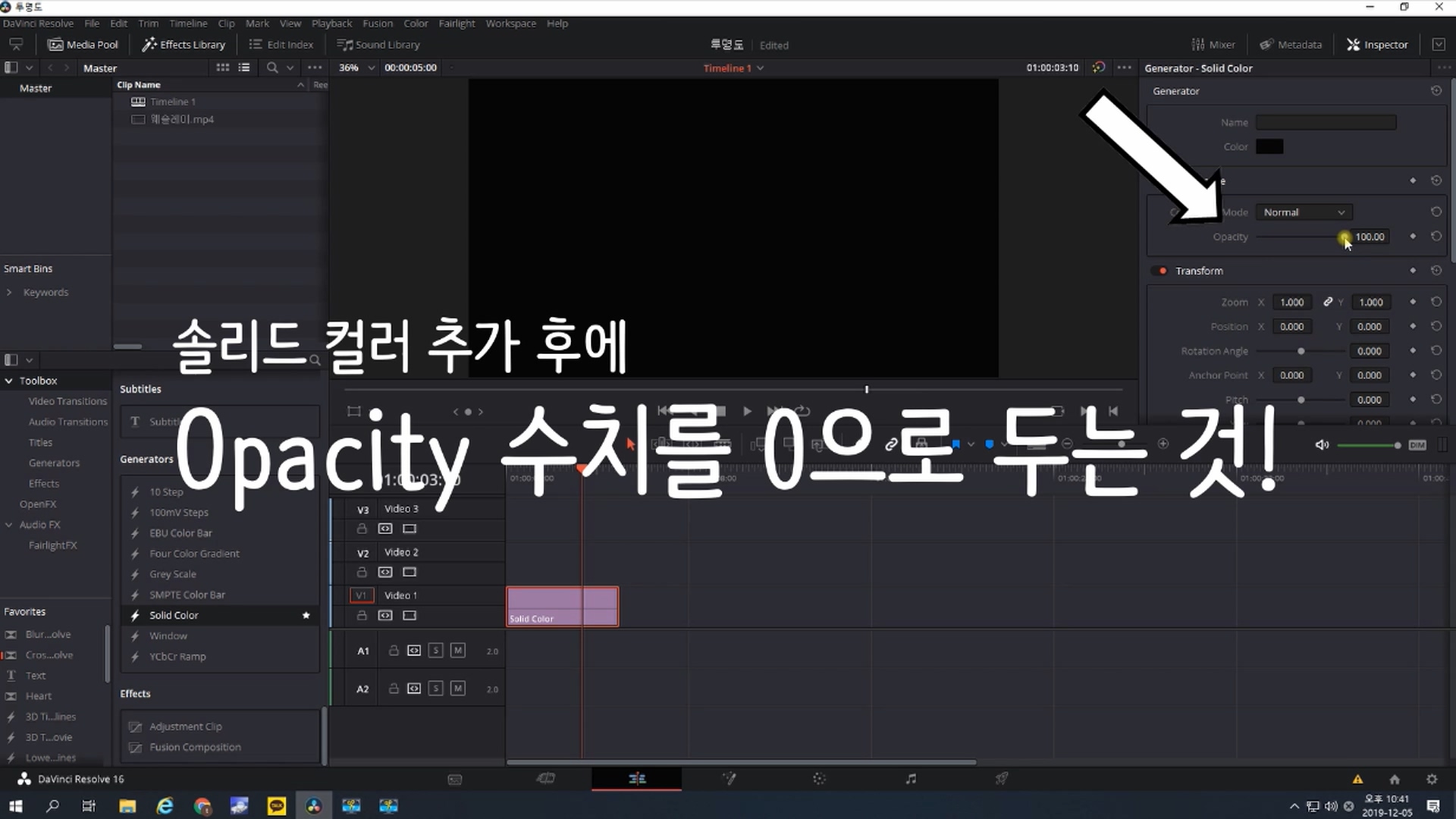Select the Adjustment Clip effect

pos(186,726)
